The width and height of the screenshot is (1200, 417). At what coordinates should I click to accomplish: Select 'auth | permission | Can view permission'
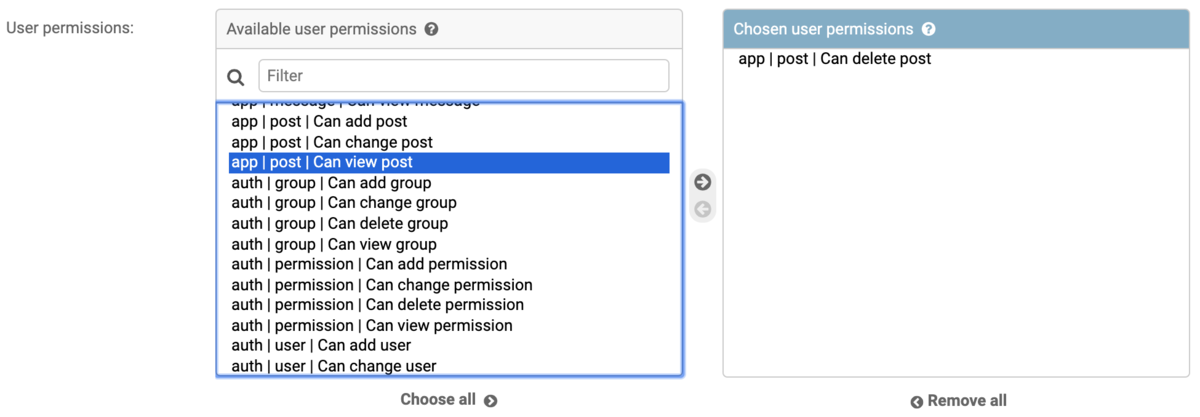(x=449, y=325)
